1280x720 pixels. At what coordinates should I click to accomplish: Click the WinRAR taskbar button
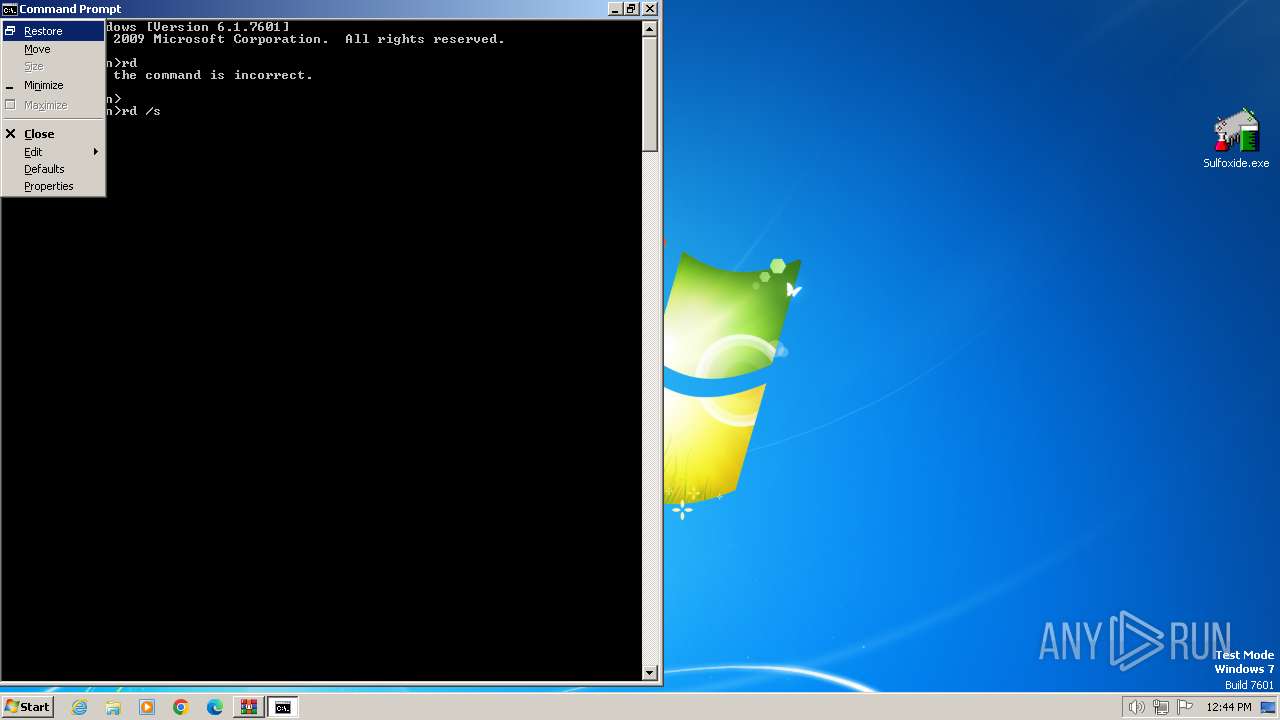pyautogui.click(x=248, y=707)
